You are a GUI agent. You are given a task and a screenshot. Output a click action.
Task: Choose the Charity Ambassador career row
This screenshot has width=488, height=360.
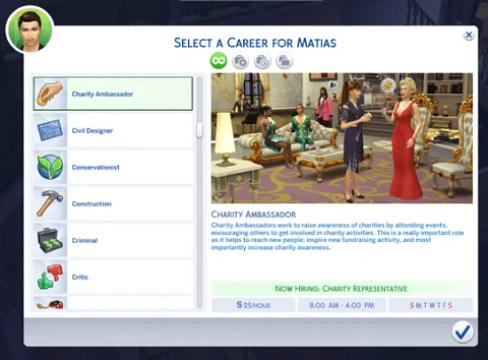coord(113,94)
